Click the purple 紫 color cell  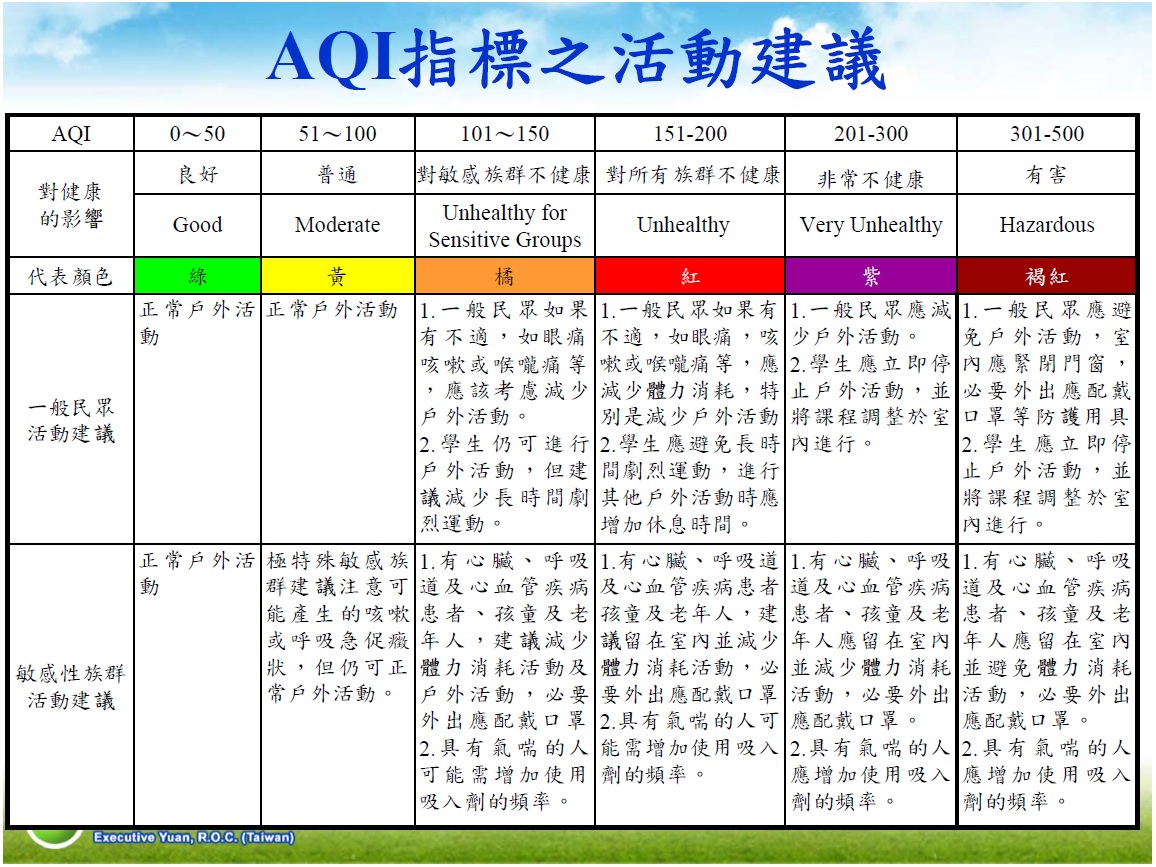point(870,276)
